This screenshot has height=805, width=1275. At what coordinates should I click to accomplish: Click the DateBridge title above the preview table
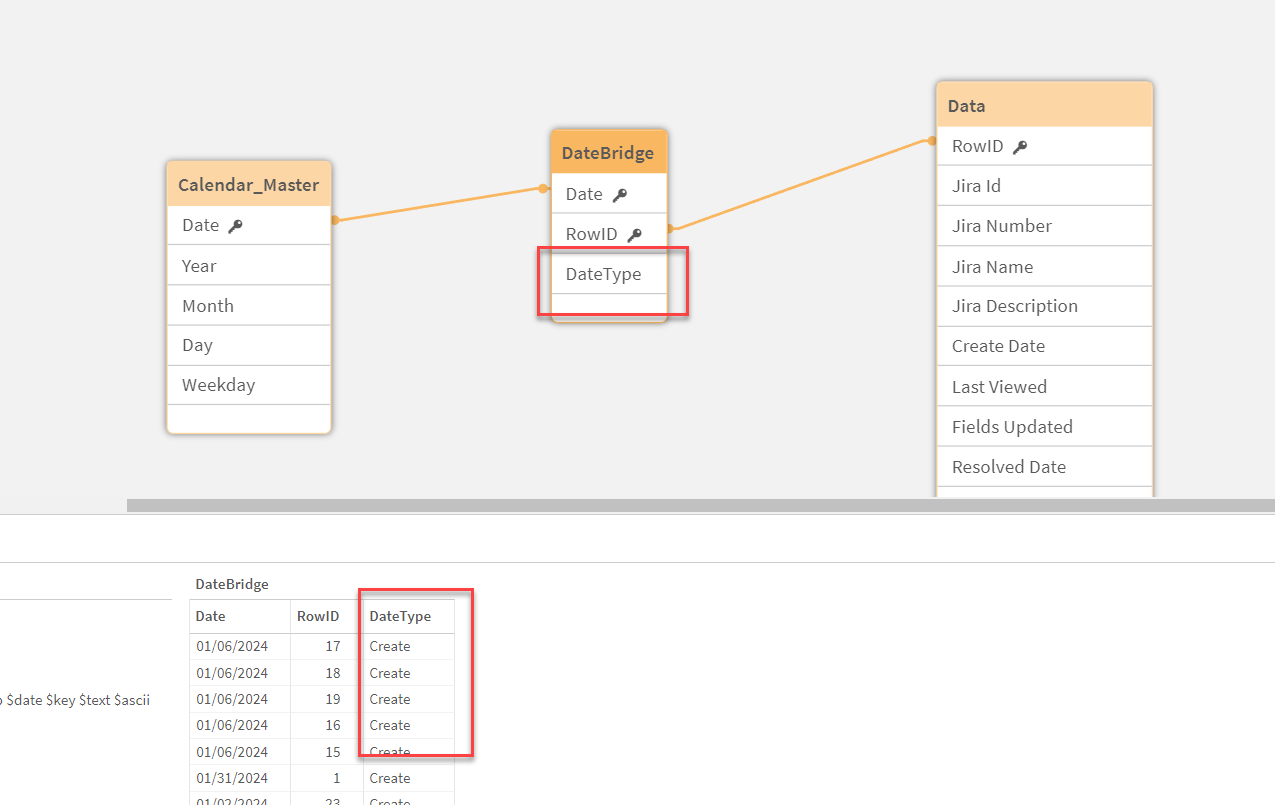[232, 584]
